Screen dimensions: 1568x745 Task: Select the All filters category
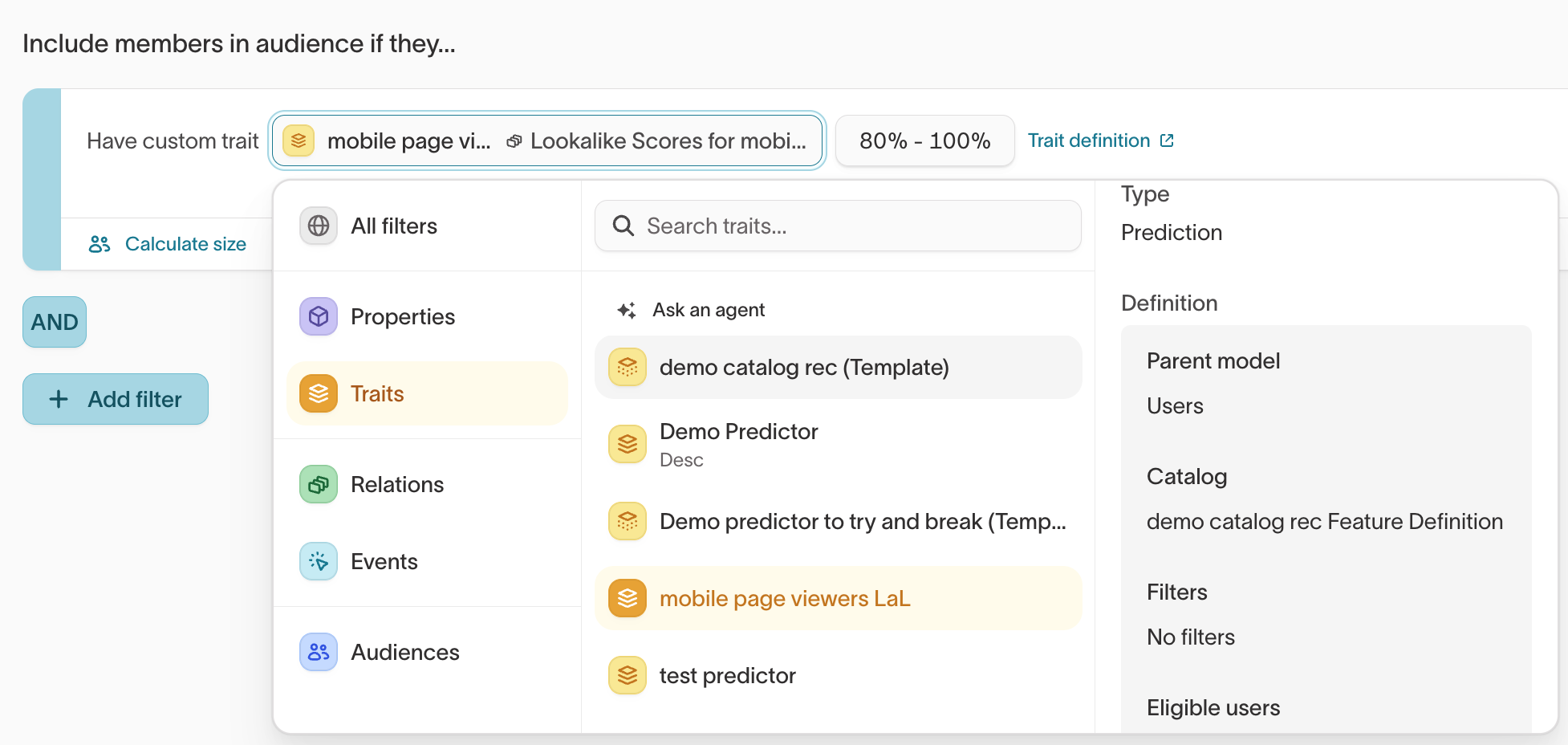click(427, 226)
